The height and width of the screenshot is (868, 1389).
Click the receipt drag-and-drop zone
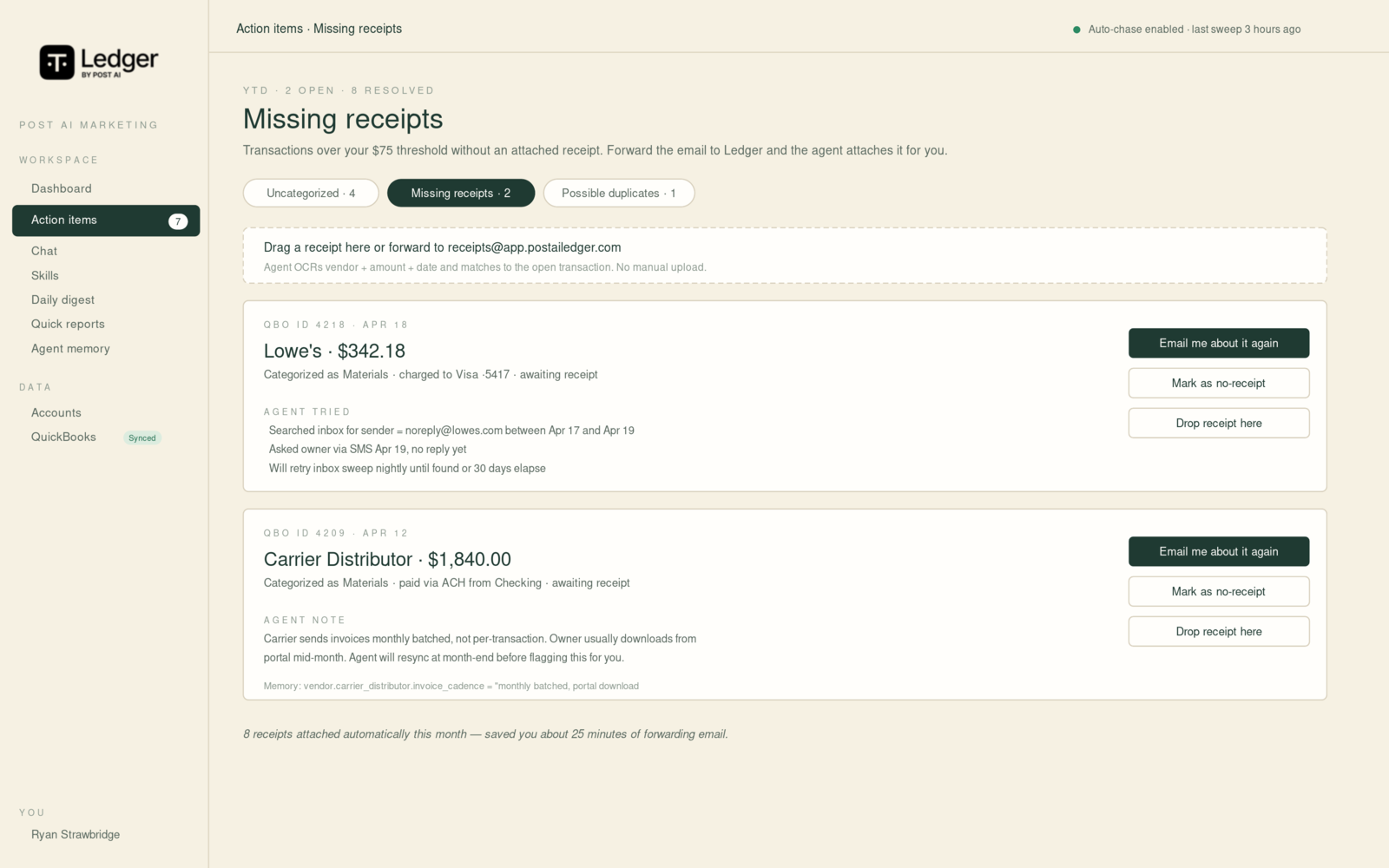tap(785, 255)
